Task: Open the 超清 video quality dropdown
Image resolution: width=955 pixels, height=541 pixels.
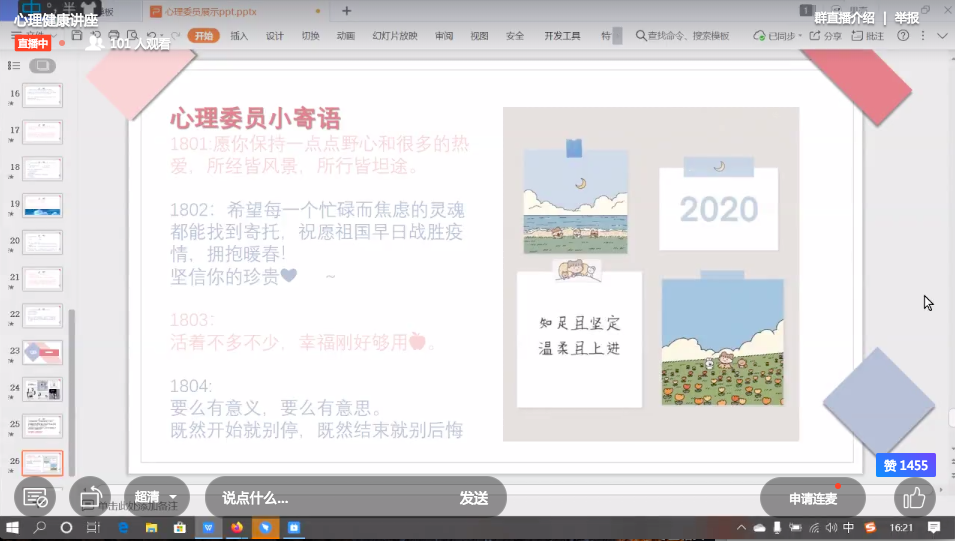Action: (x=157, y=497)
